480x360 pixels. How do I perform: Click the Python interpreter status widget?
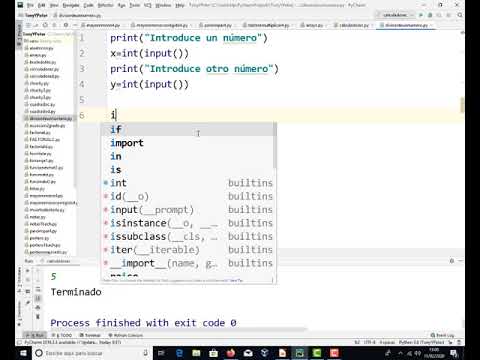tap(422, 342)
